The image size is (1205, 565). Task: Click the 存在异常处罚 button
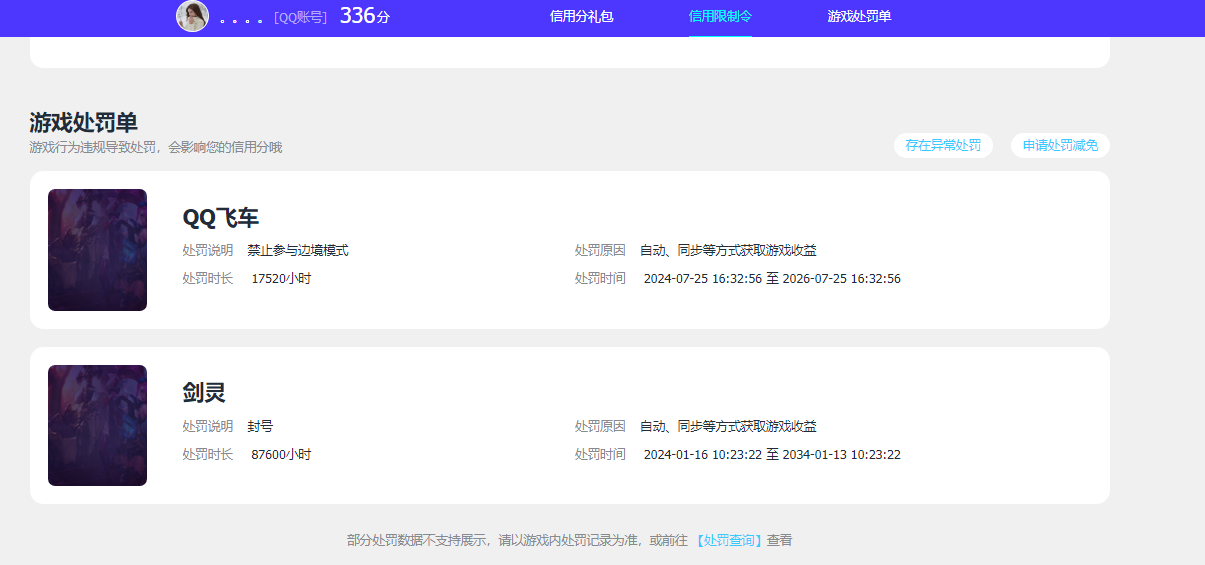coord(943,146)
